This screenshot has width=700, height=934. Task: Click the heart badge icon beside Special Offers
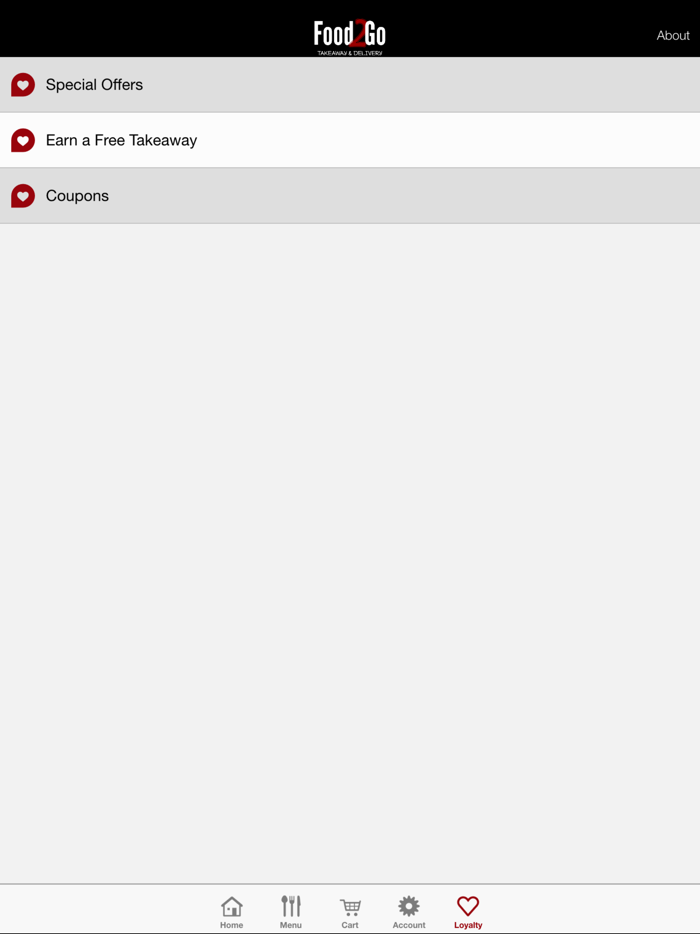click(23, 85)
